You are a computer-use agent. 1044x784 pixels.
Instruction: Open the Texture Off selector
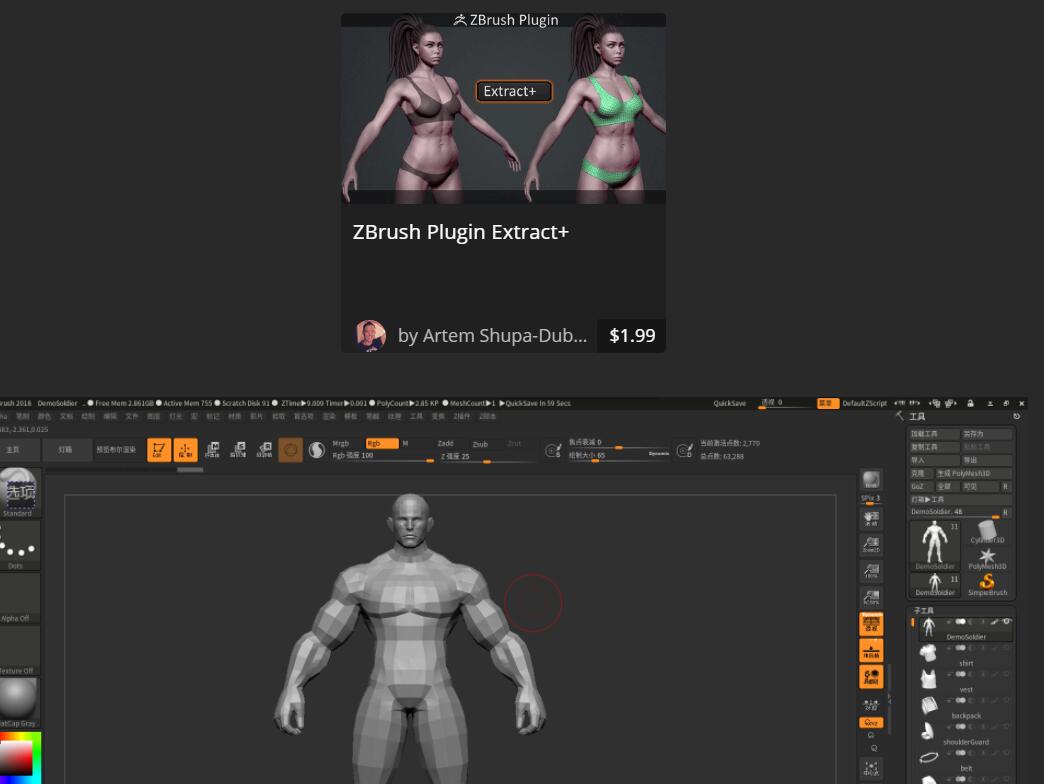[19, 650]
